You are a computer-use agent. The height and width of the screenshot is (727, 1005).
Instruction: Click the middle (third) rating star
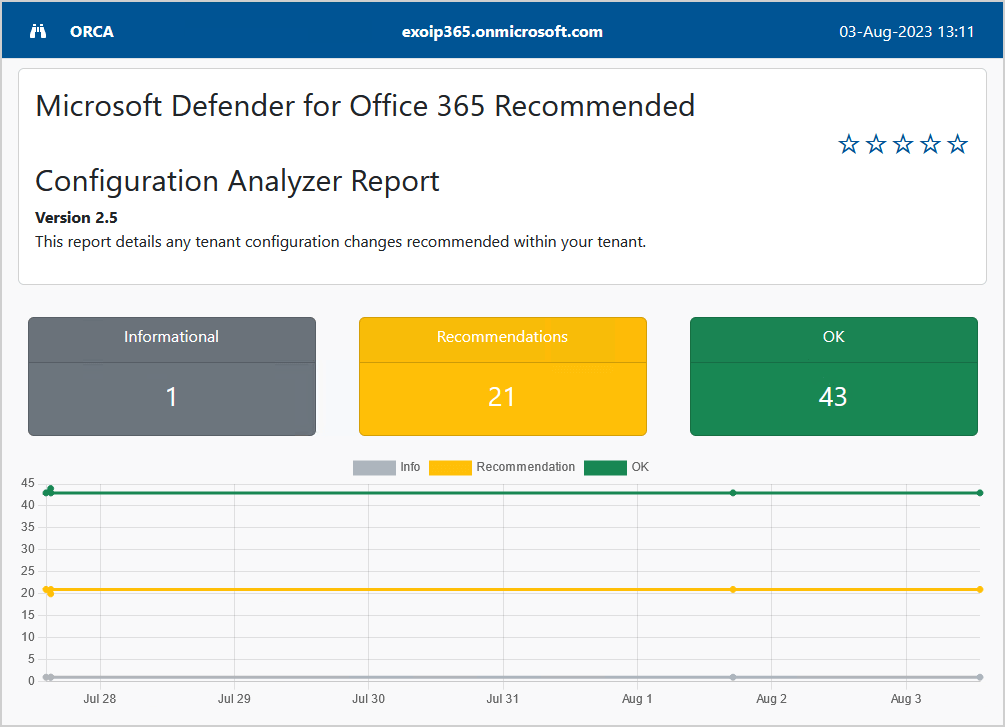pos(903,145)
